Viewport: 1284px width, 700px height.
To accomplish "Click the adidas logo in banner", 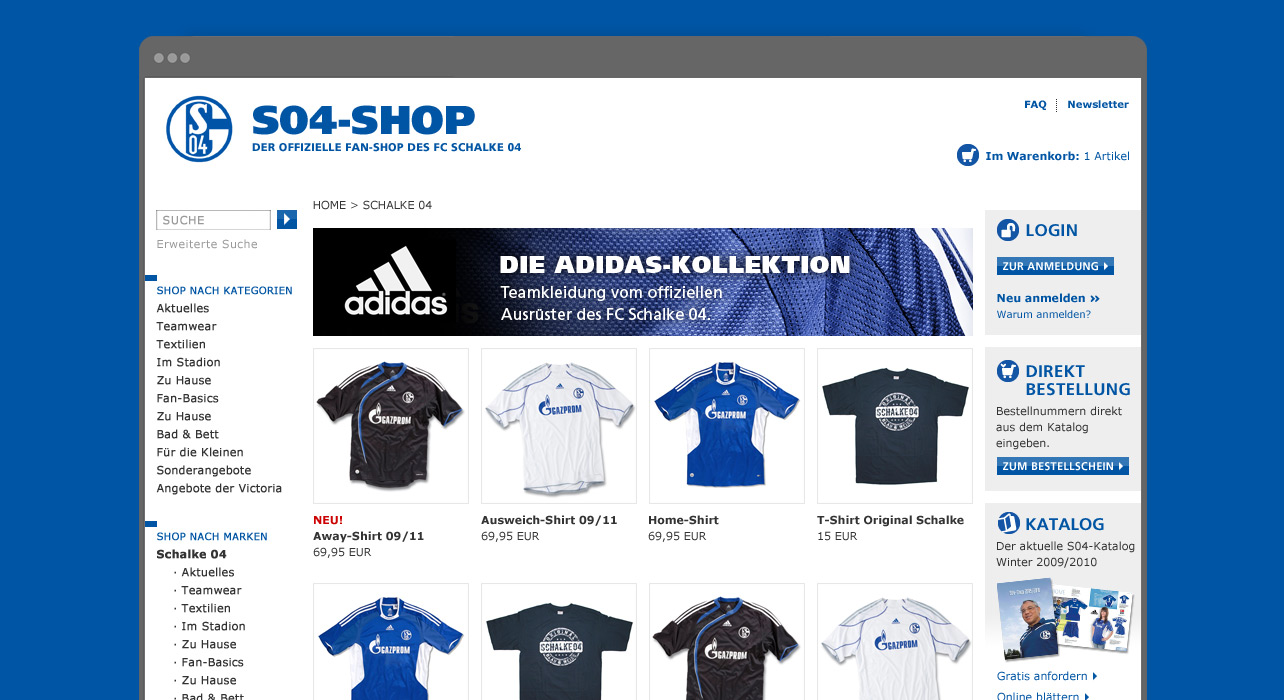I will click(396, 282).
